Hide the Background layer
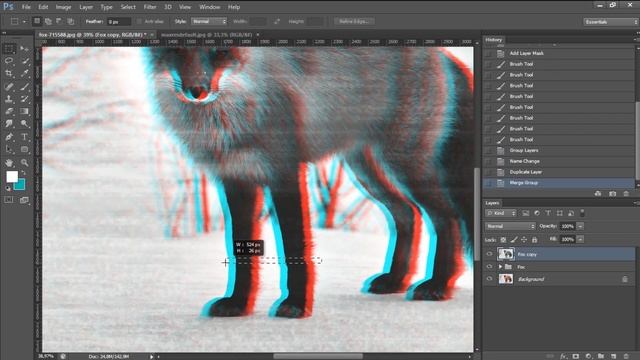 [x=489, y=279]
